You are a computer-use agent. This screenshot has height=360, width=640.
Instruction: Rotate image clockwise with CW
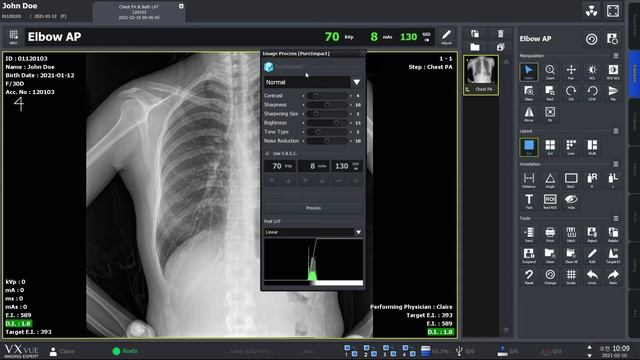571,93
